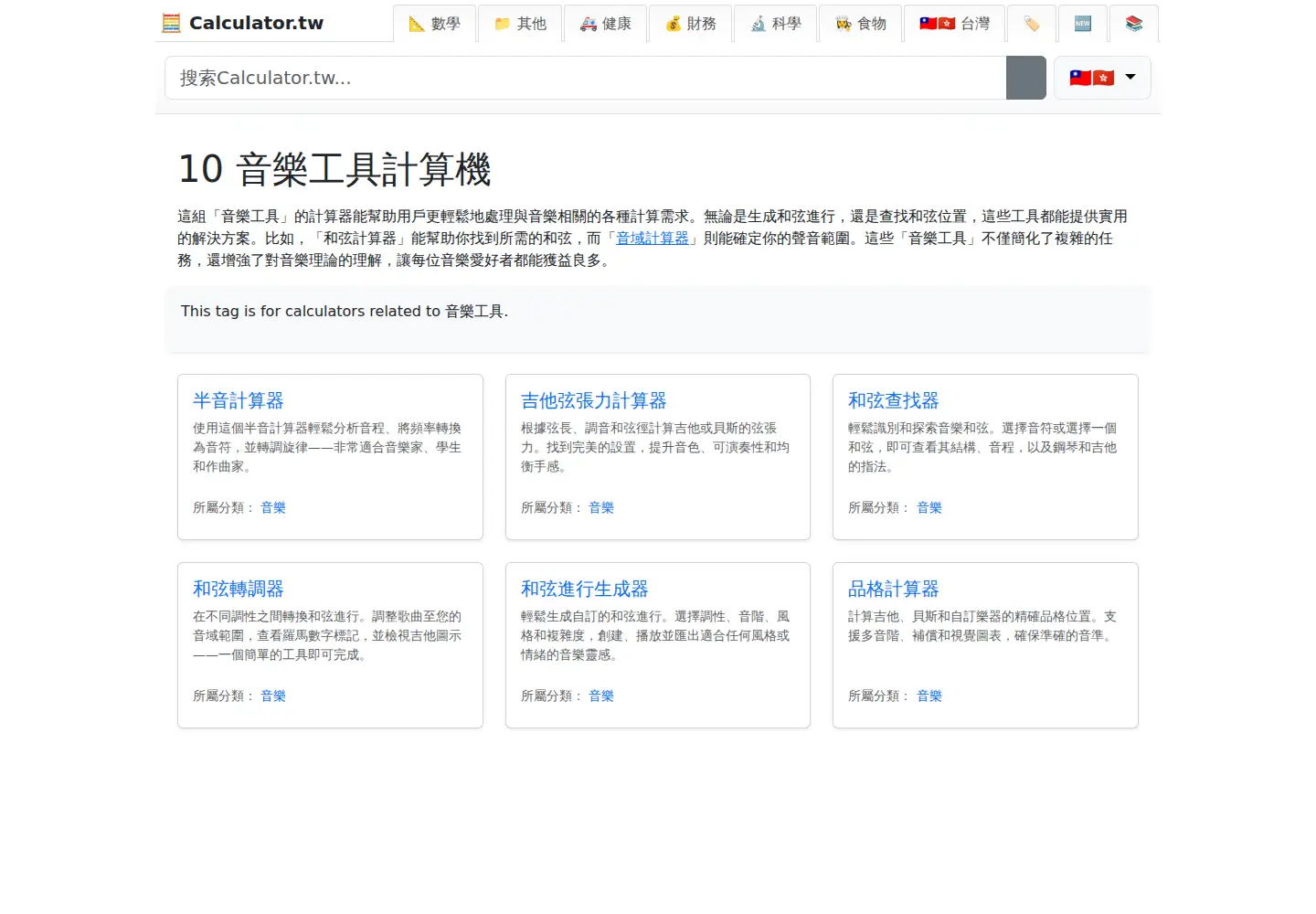This screenshot has height=914, width=1316.
Task: Click the text "This tag is for calculators related to"
Action: click(x=311, y=311)
